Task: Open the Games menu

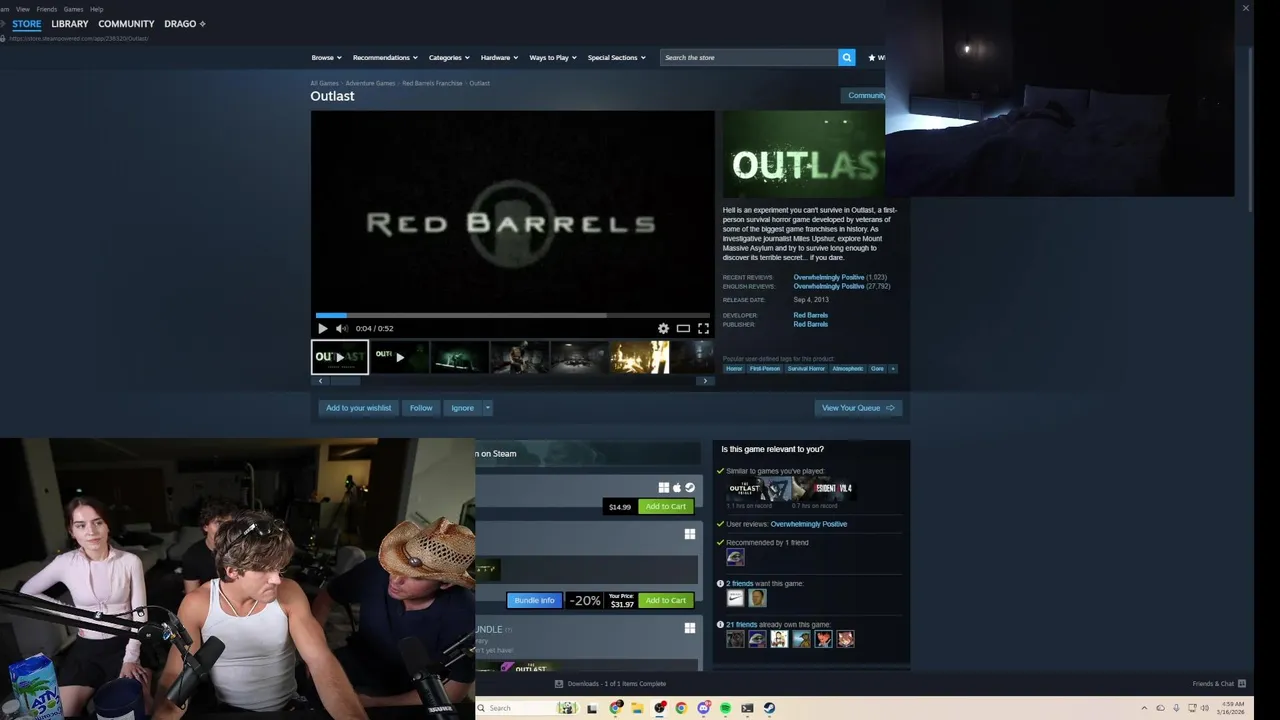Action: [73, 9]
